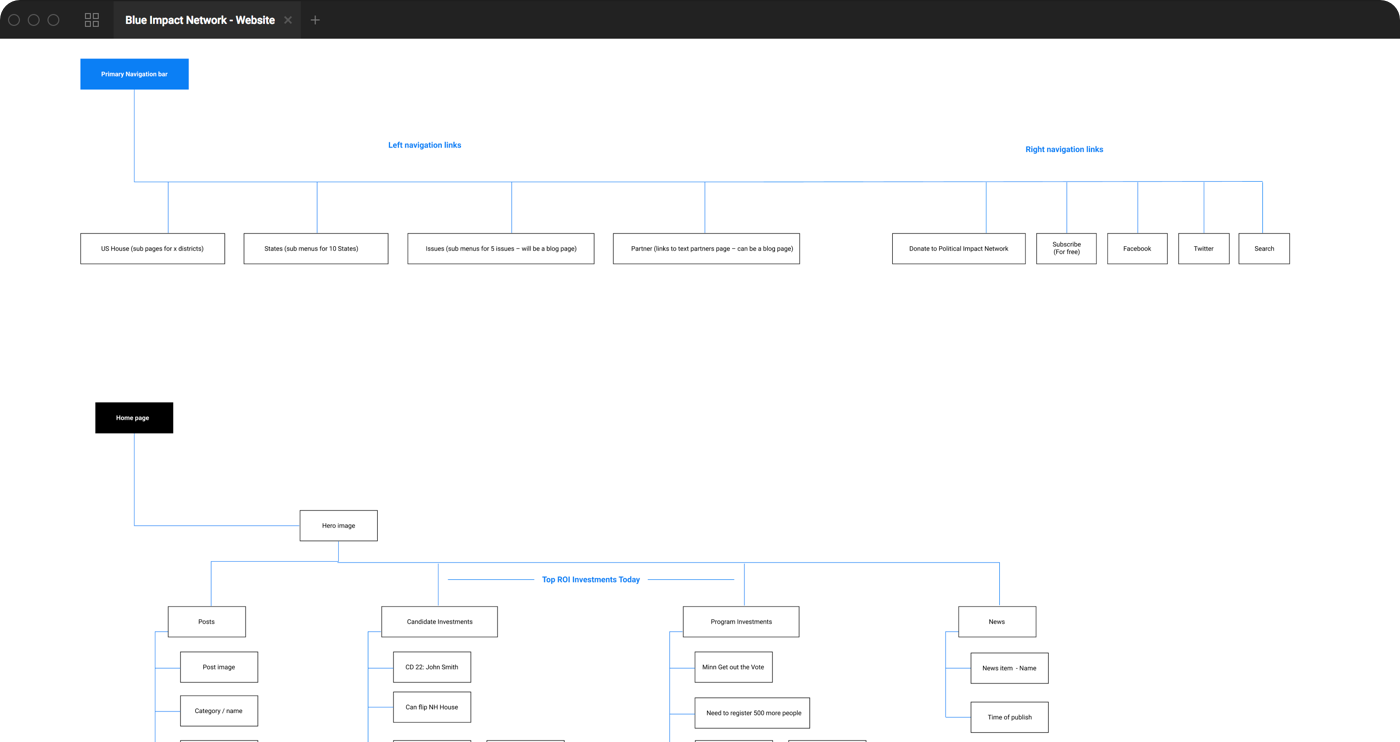The width and height of the screenshot is (1400, 742).
Task: Open the grid view icon in title bar
Action: tap(92, 20)
